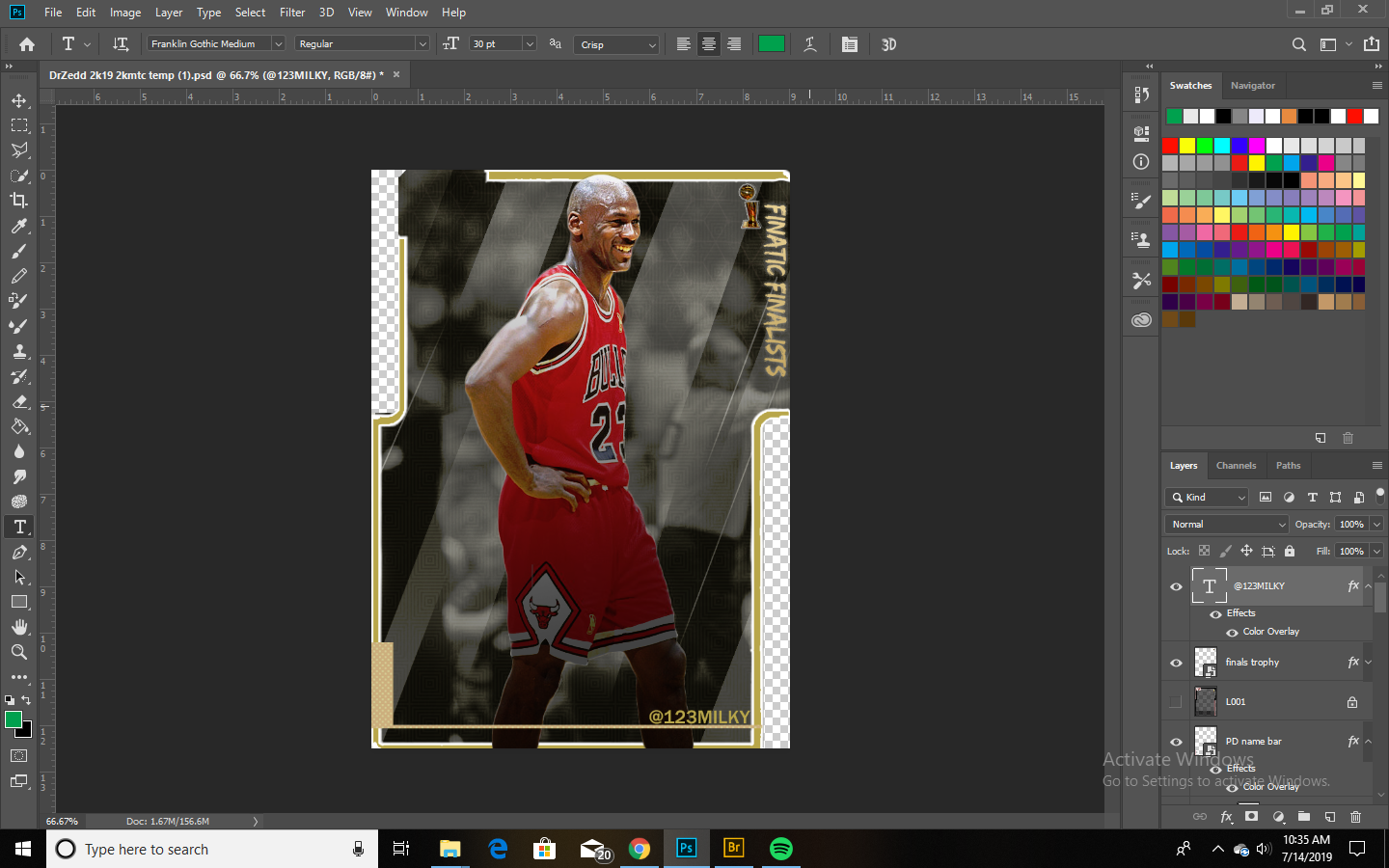Click the Home icon
The height and width of the screenshot is (868, 1389).
(x=27, y=44)
